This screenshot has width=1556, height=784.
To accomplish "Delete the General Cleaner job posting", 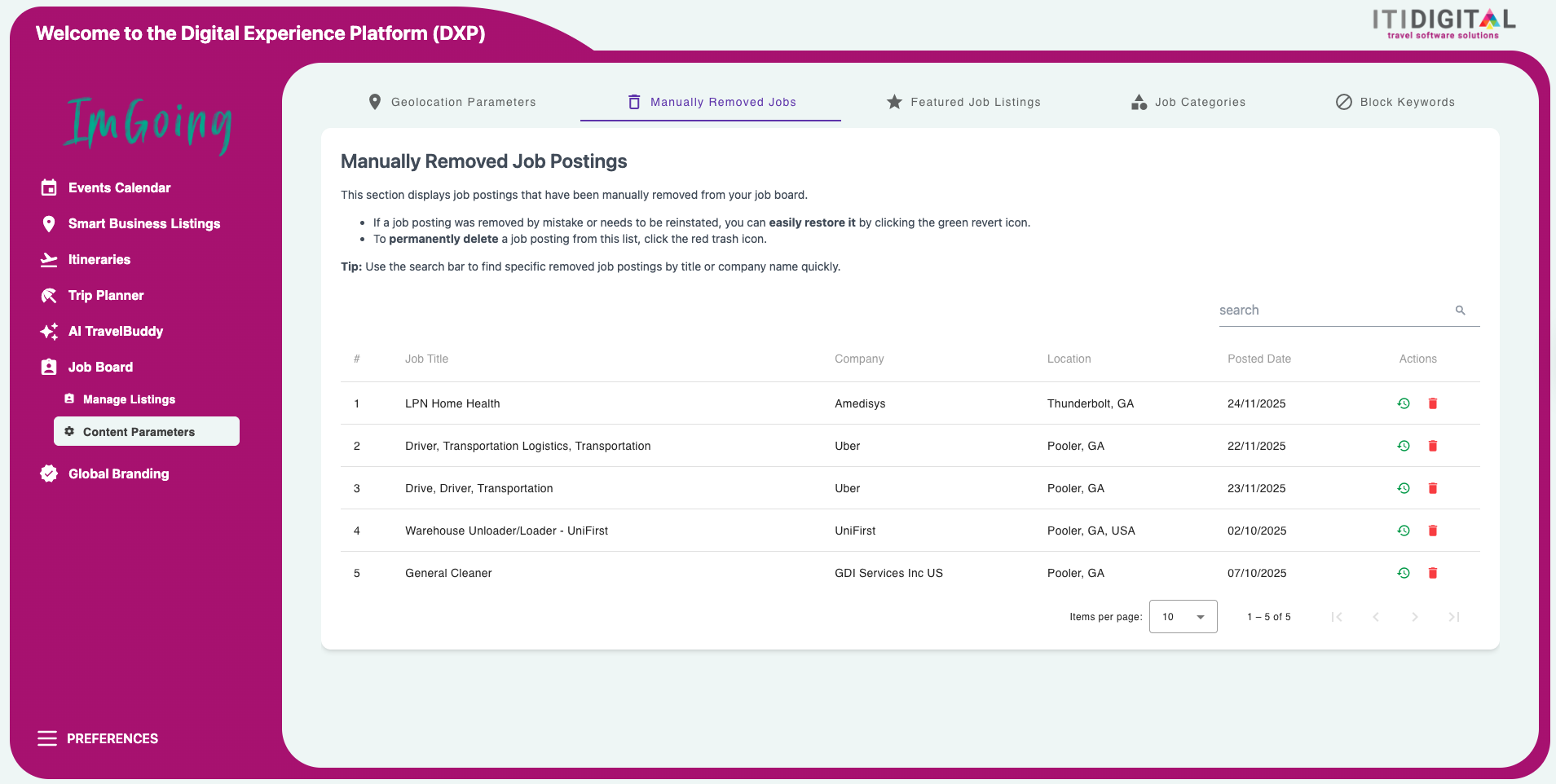I will coord(1433,573).
